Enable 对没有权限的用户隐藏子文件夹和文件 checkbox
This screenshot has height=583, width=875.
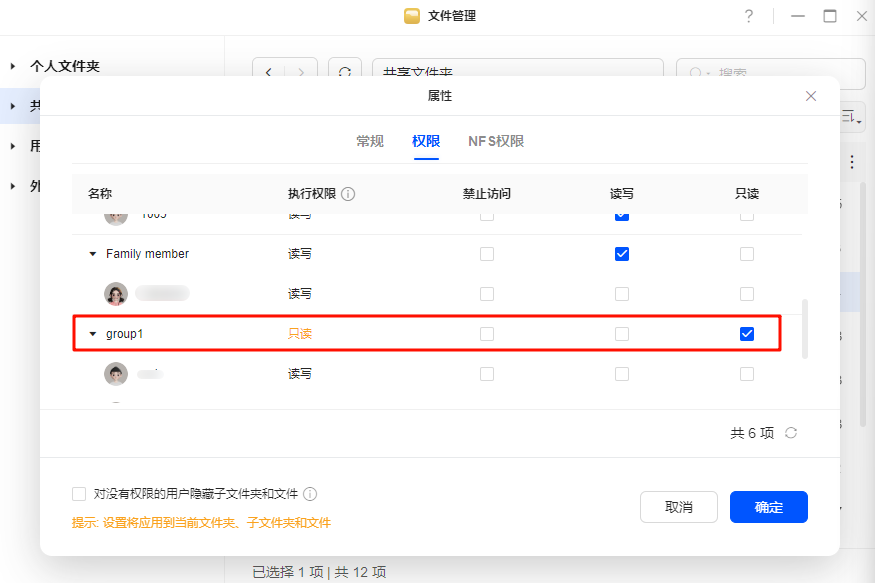tap(79, 494)
